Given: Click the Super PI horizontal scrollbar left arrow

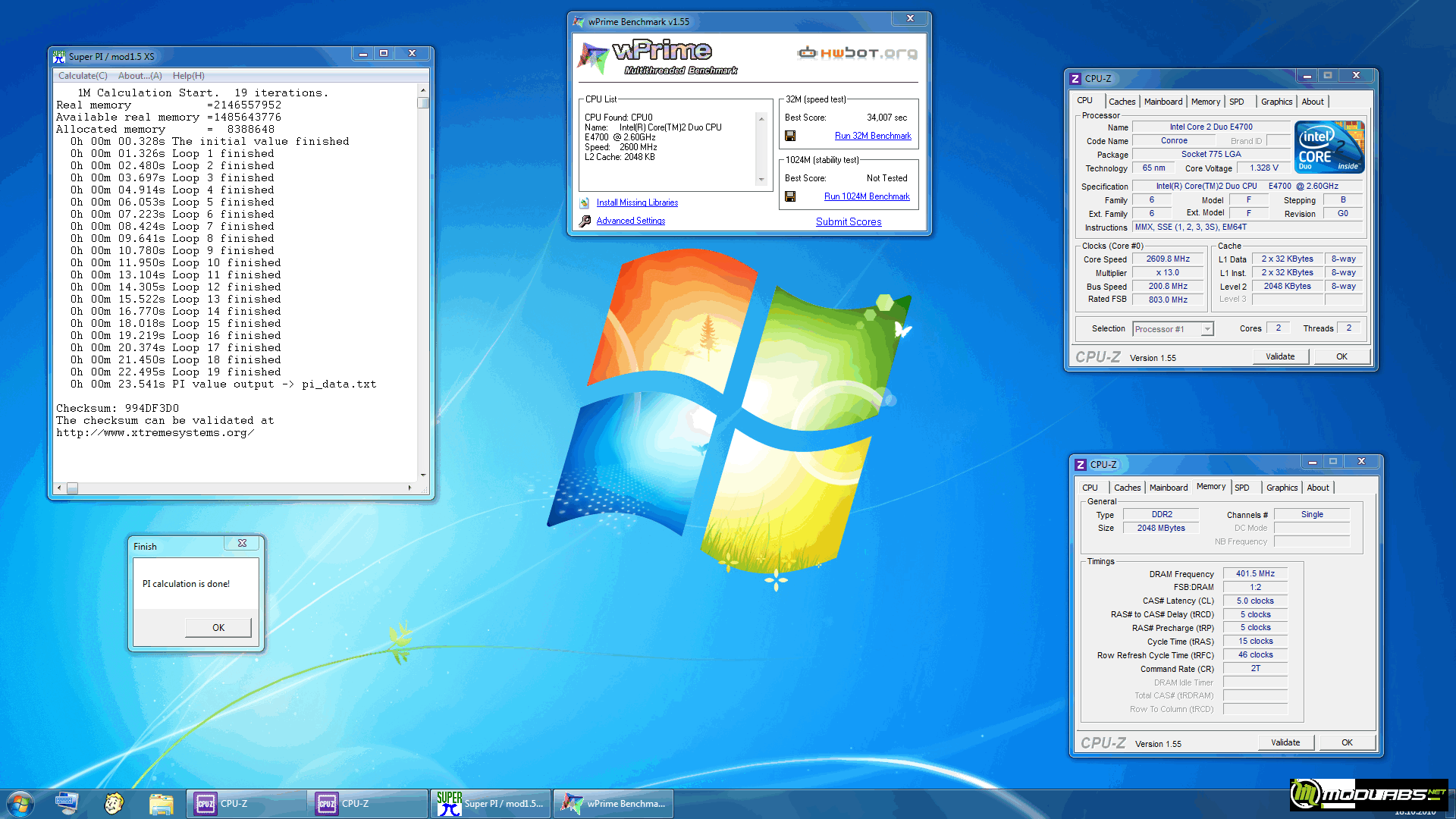Looking at the screenshot, I should pyautogui.click(x=59, y=488).
